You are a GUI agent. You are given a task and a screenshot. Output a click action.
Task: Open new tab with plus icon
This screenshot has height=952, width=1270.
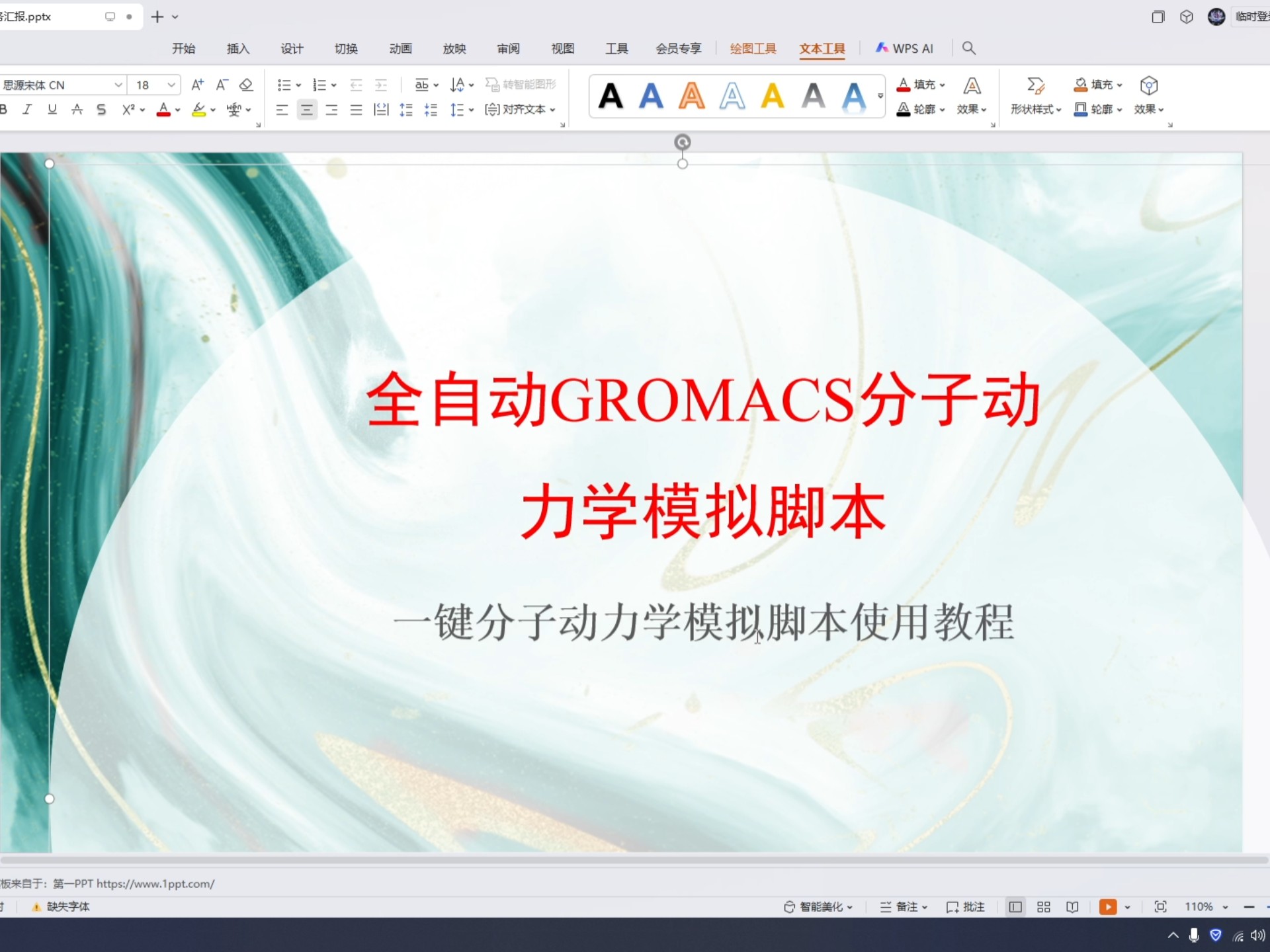point(157,17)
